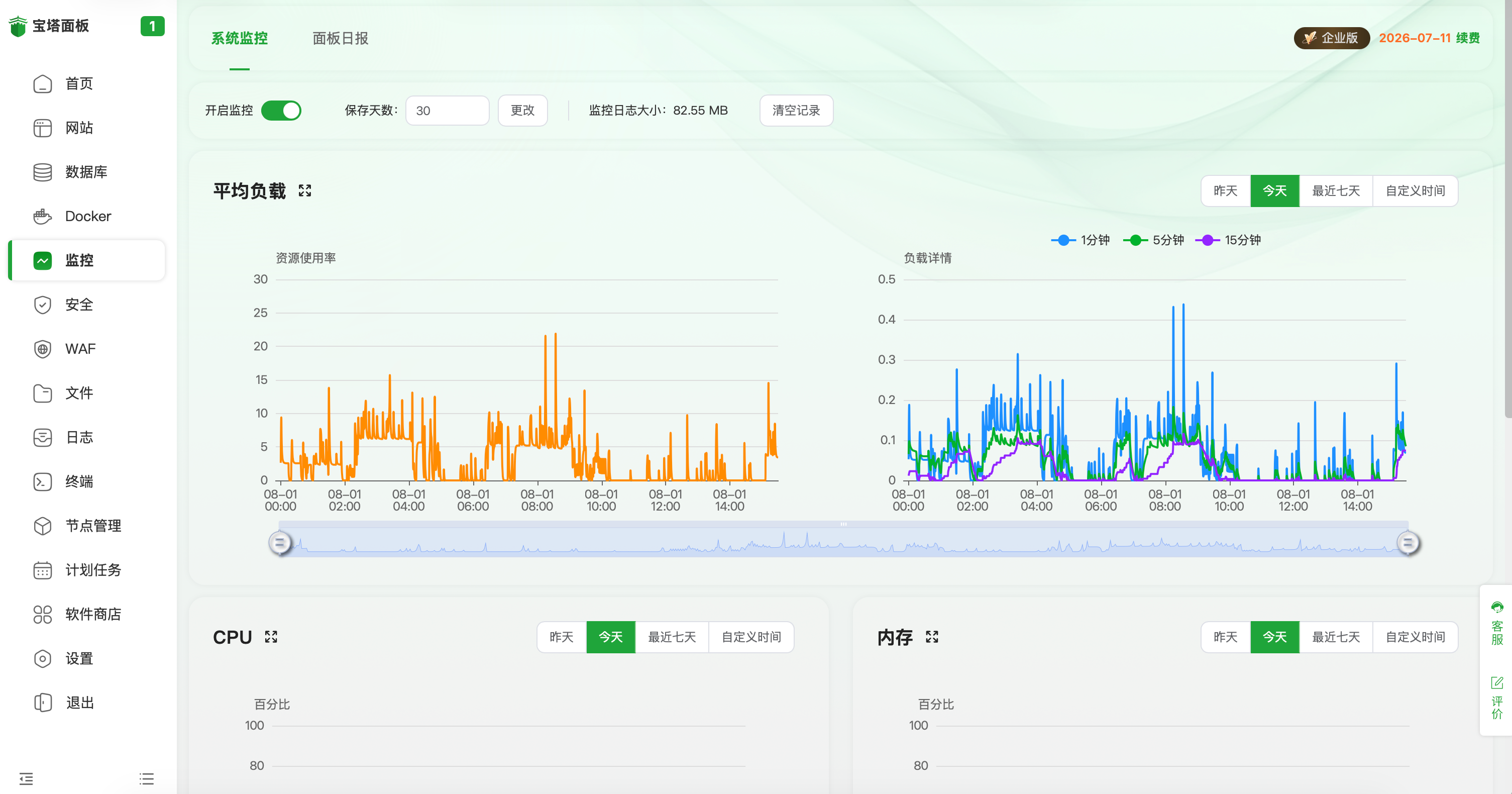Click the right zoom slider handle
The image size is (1512, 794).
[x=1408, y=543]
